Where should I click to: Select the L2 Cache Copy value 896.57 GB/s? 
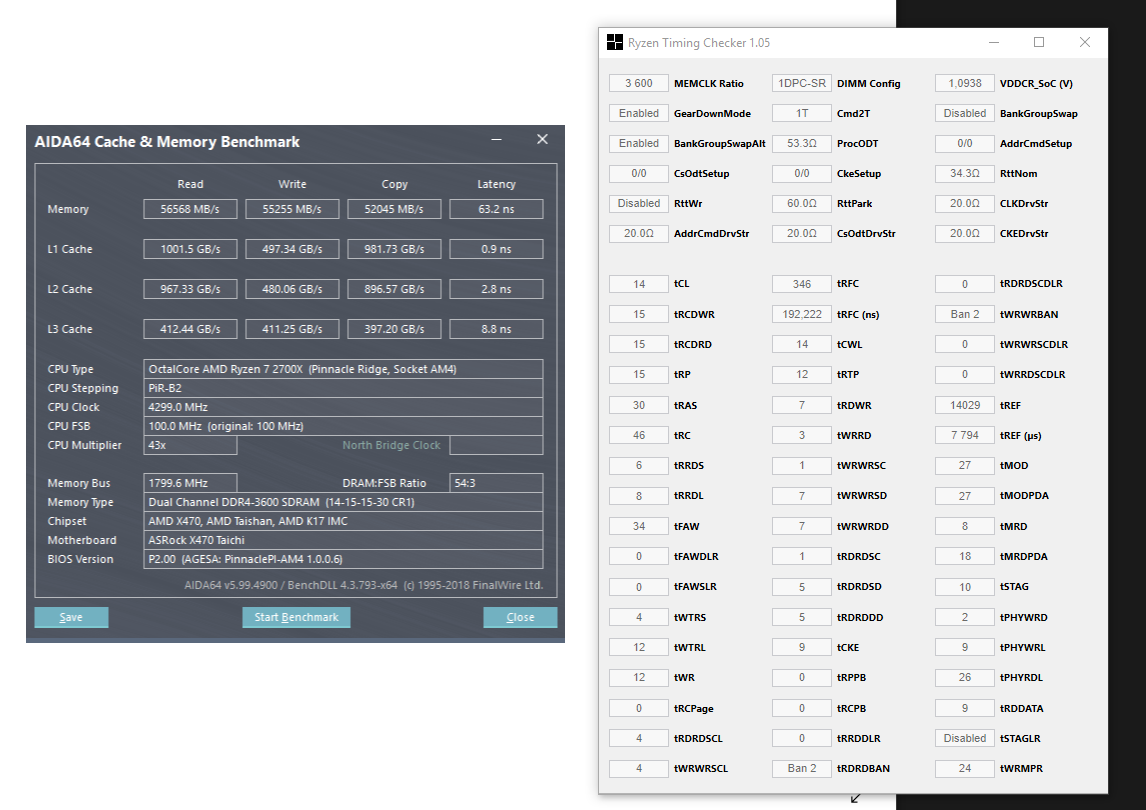pyautogui.click(x=394, y=289)
